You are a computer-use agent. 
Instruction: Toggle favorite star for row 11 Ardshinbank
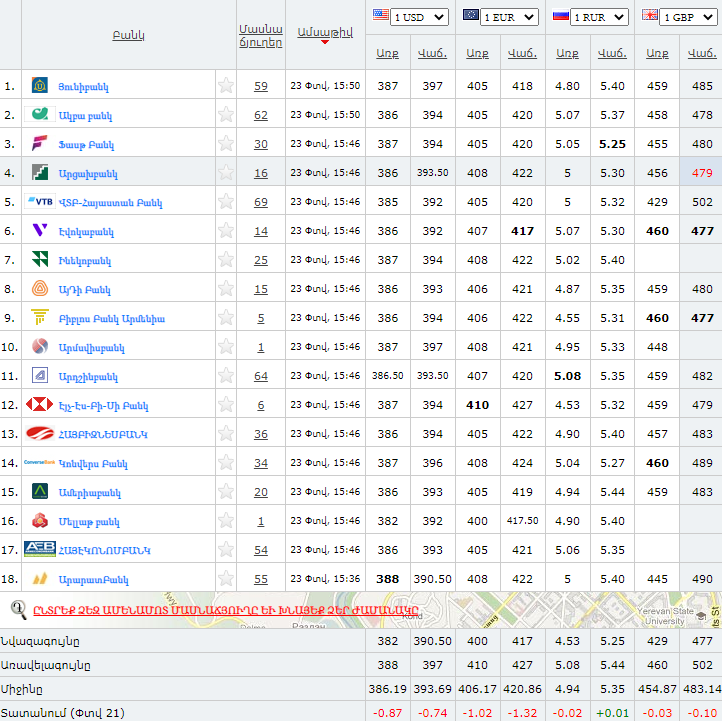tap(226, 375)
